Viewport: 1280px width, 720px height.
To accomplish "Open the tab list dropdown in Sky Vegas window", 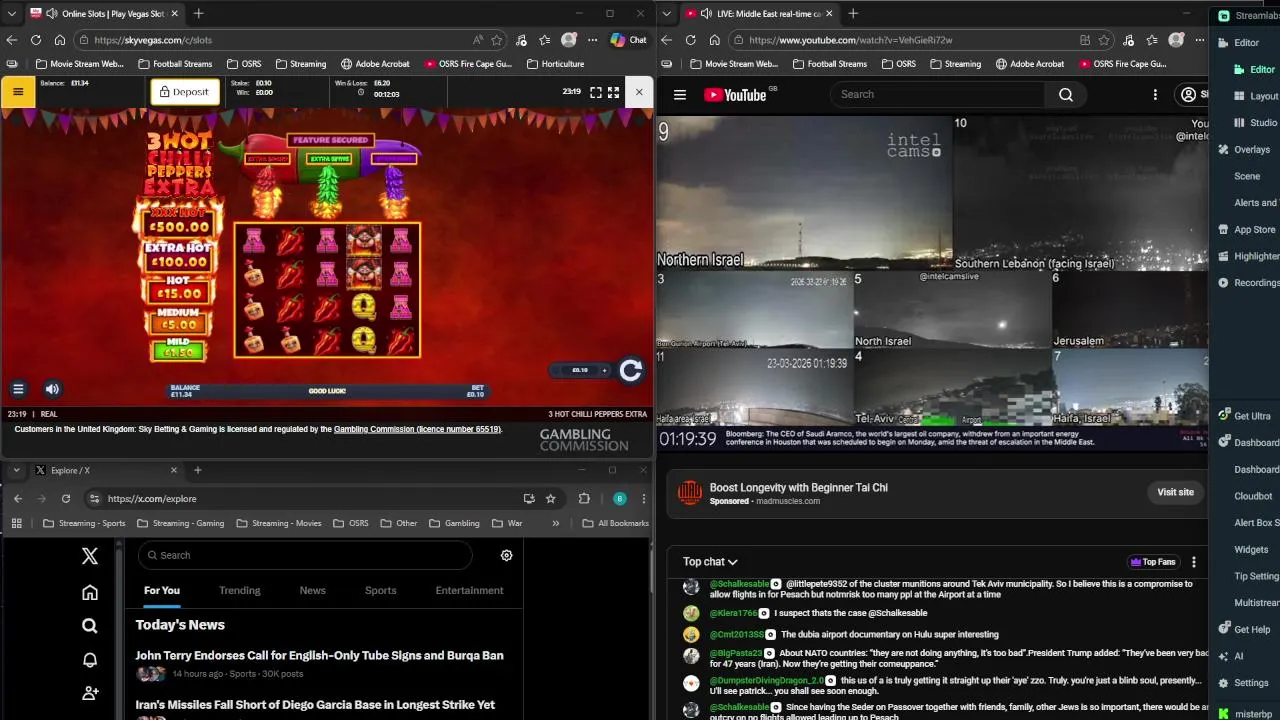I will (12, 14).
